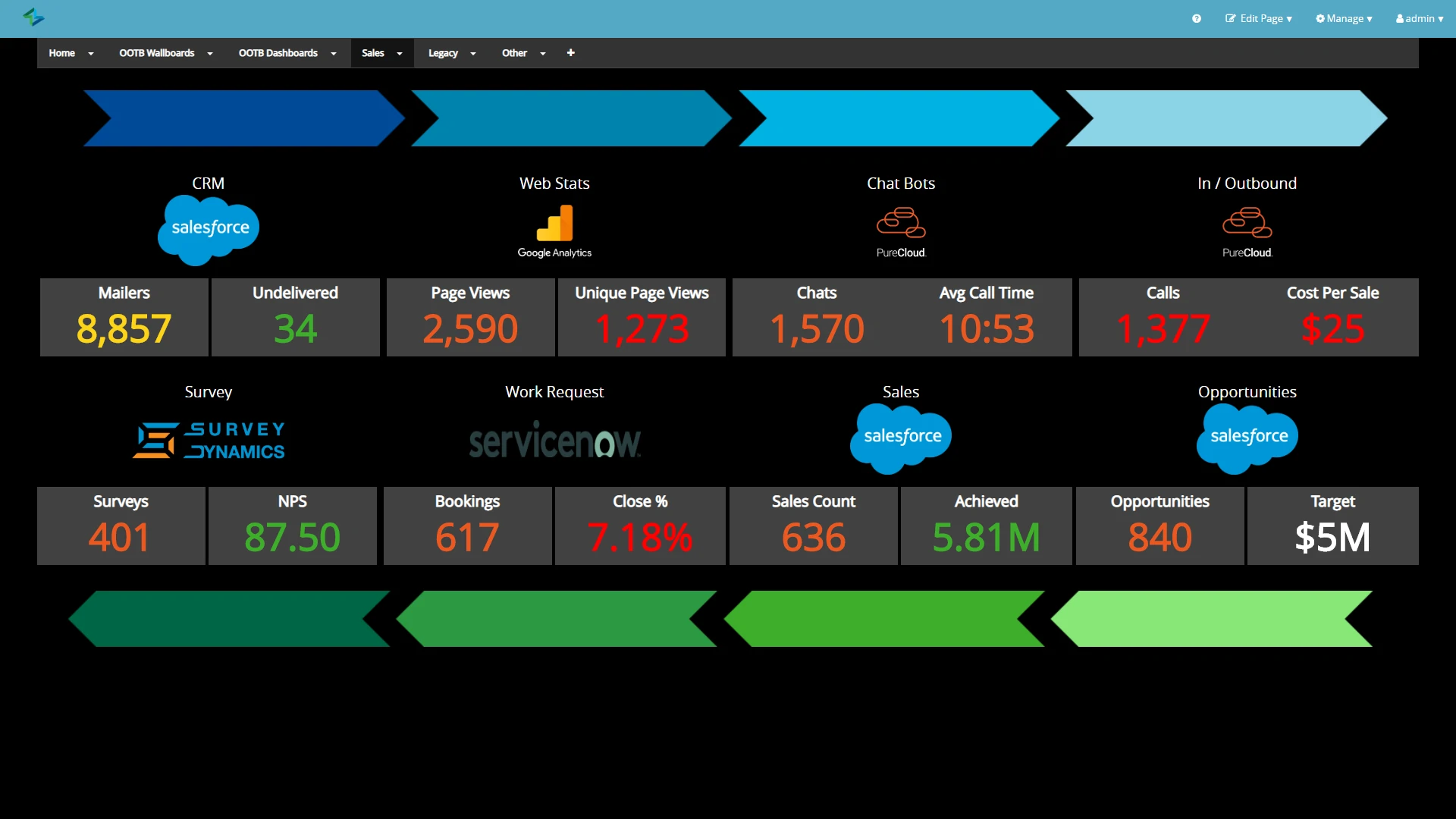Viewport: 1456px width, 819px height.
Task: Click the Close % 7.18% tile
Action: tap(640, 526)
